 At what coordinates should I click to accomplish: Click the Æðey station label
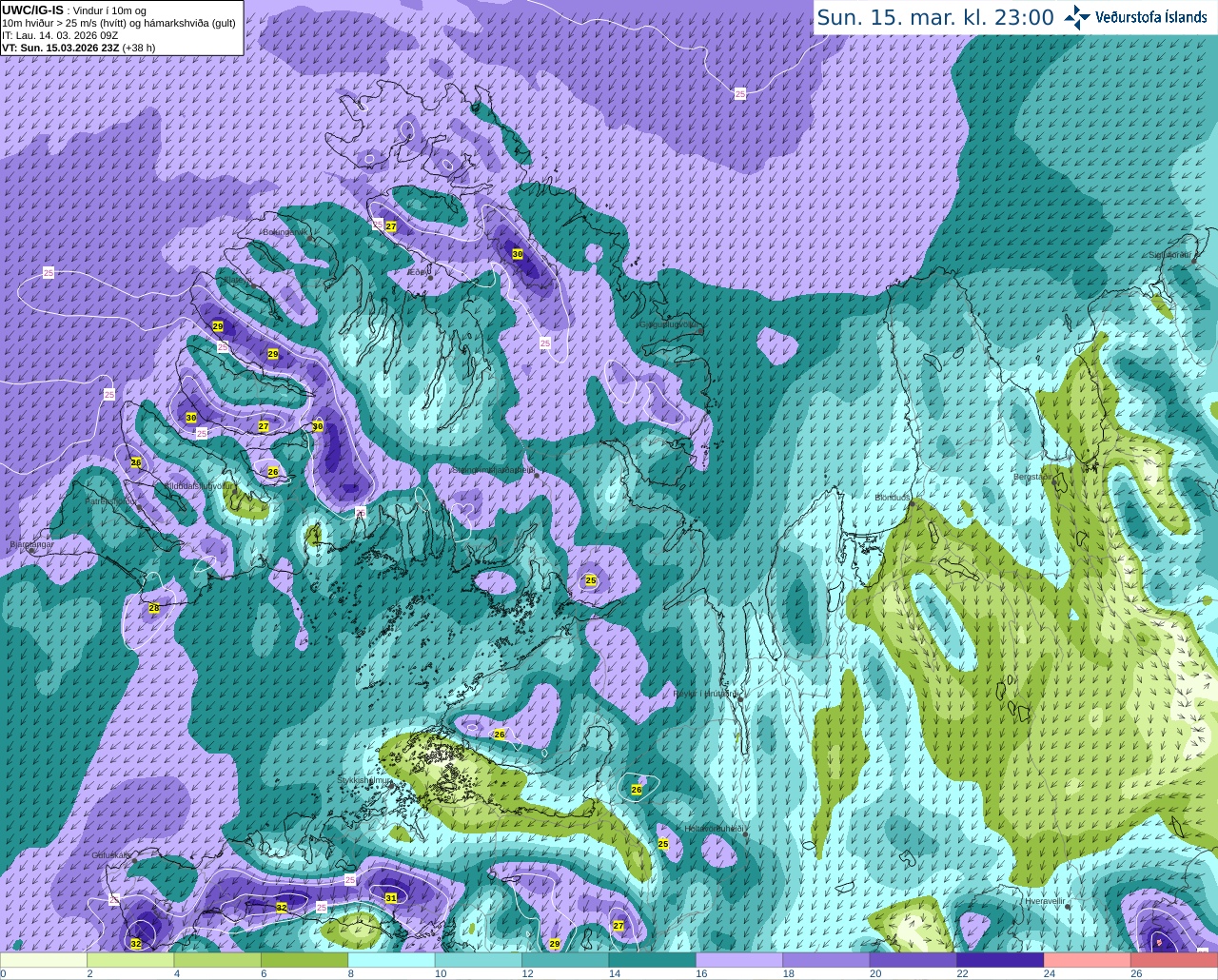coord(418,272)
